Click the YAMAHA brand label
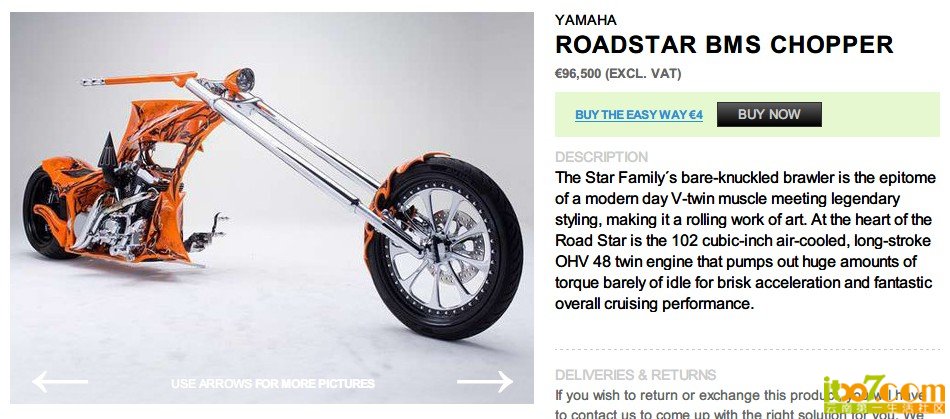950x419 pixels. click(x=585, y=20)
